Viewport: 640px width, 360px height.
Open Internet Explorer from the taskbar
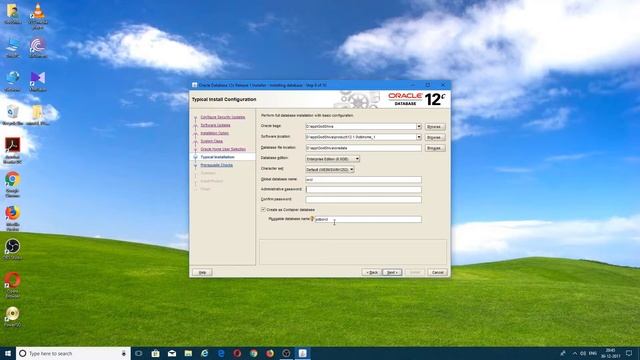204,353
